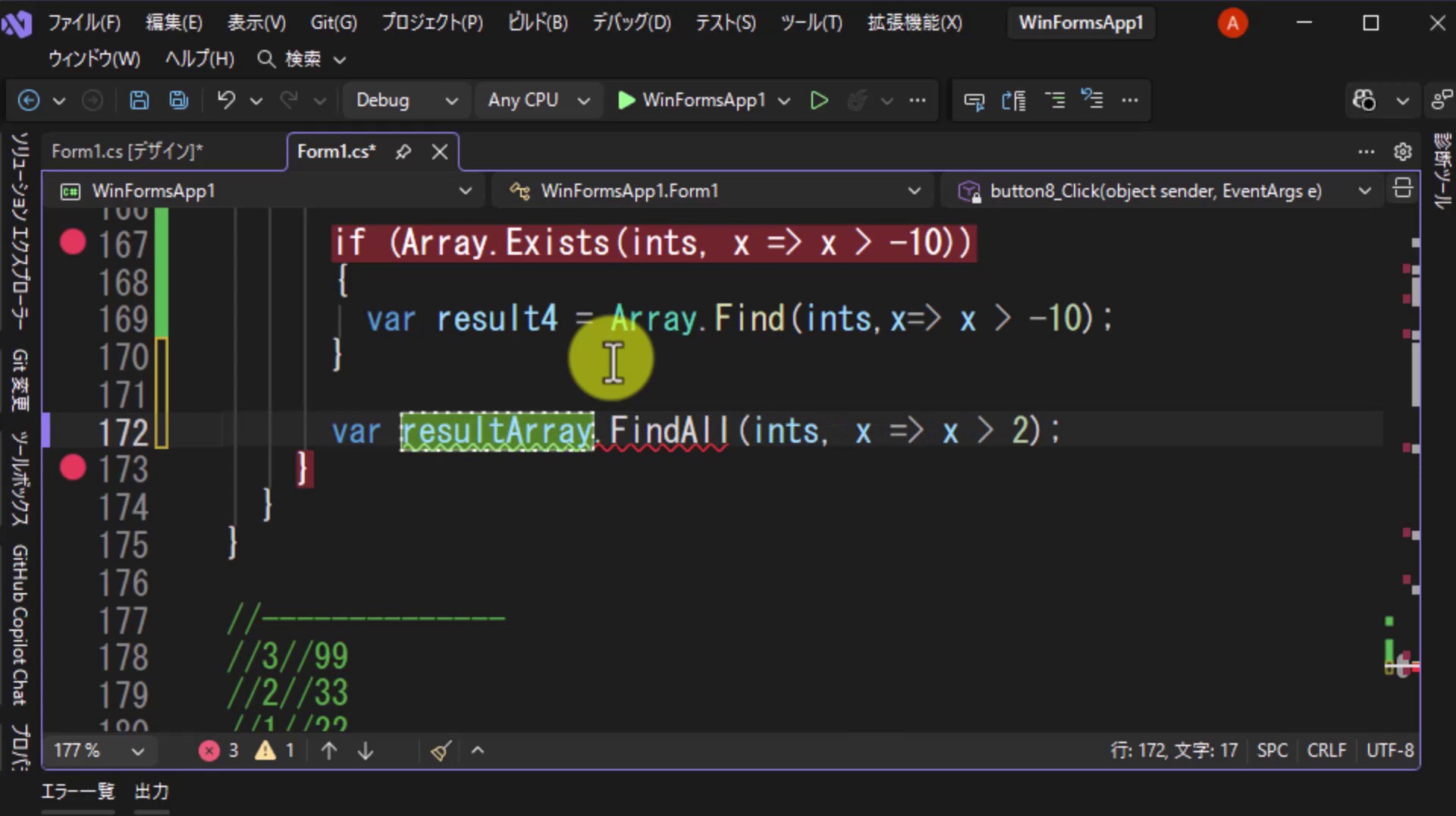Save the current file with single disk icon
Viewport: 1456px width, 816px height.
[x=139, y=100]
